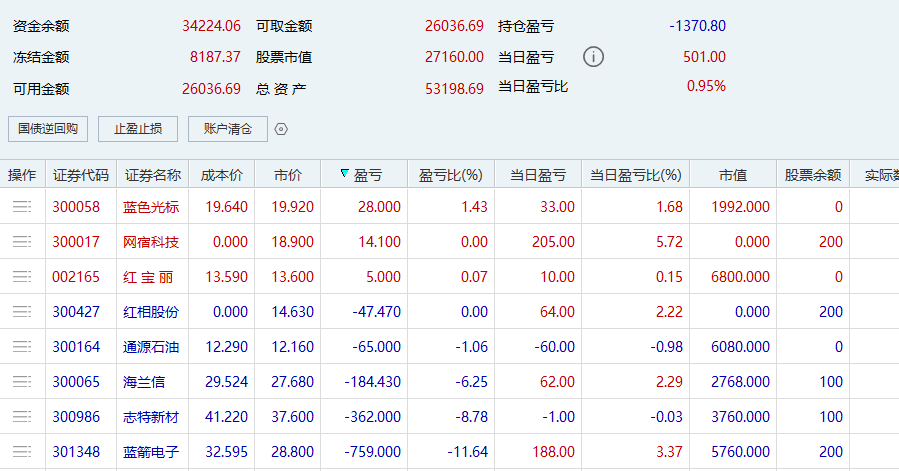Click the 国债逆回购 button
The height and width of the screenshot is (471, 899).
pyautogui.click(x=48, y=129)
